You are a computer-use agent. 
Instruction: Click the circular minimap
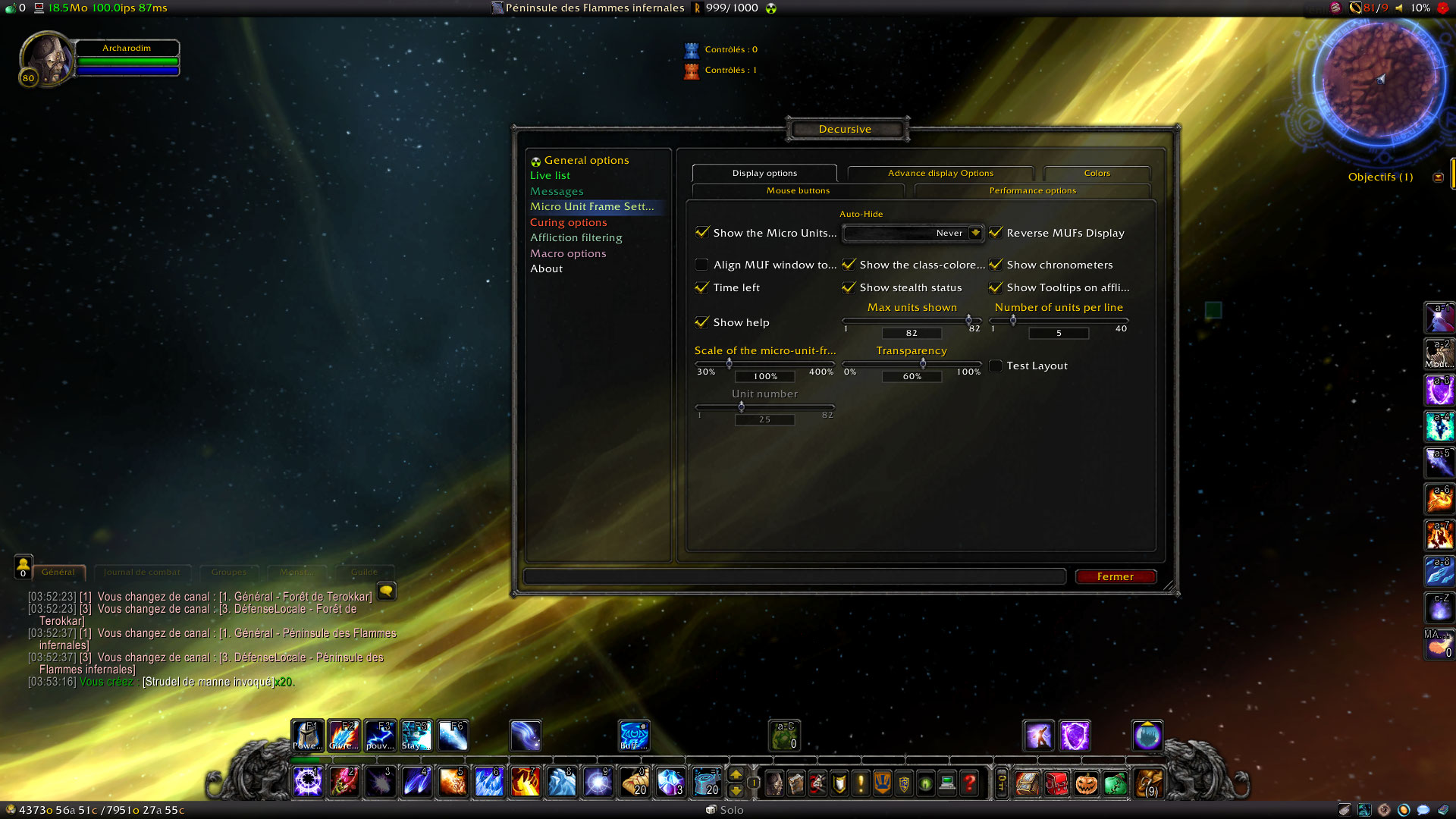click(x=1379, y=78)
